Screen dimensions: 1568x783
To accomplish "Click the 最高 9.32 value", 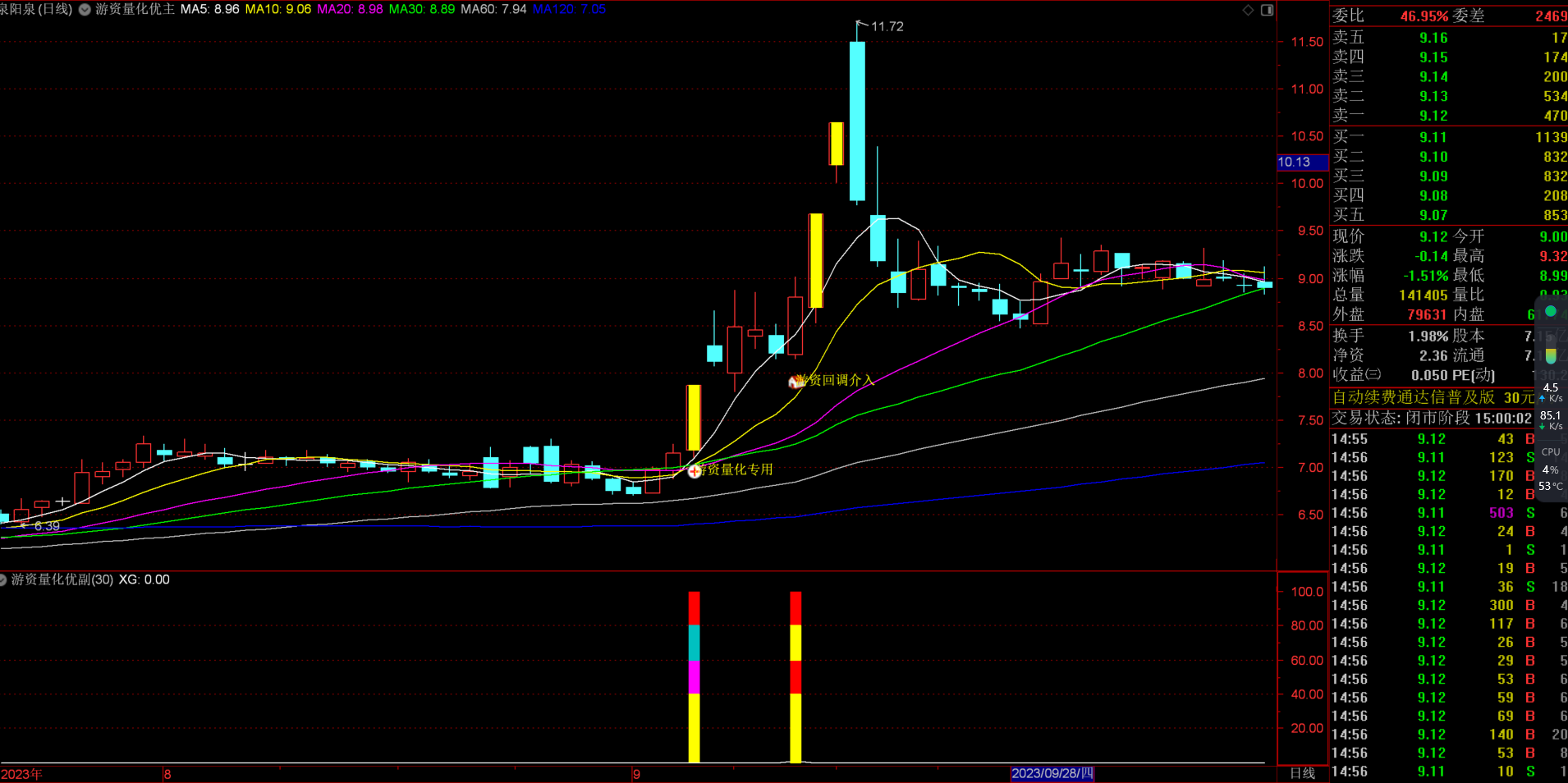I will 1553,257.
